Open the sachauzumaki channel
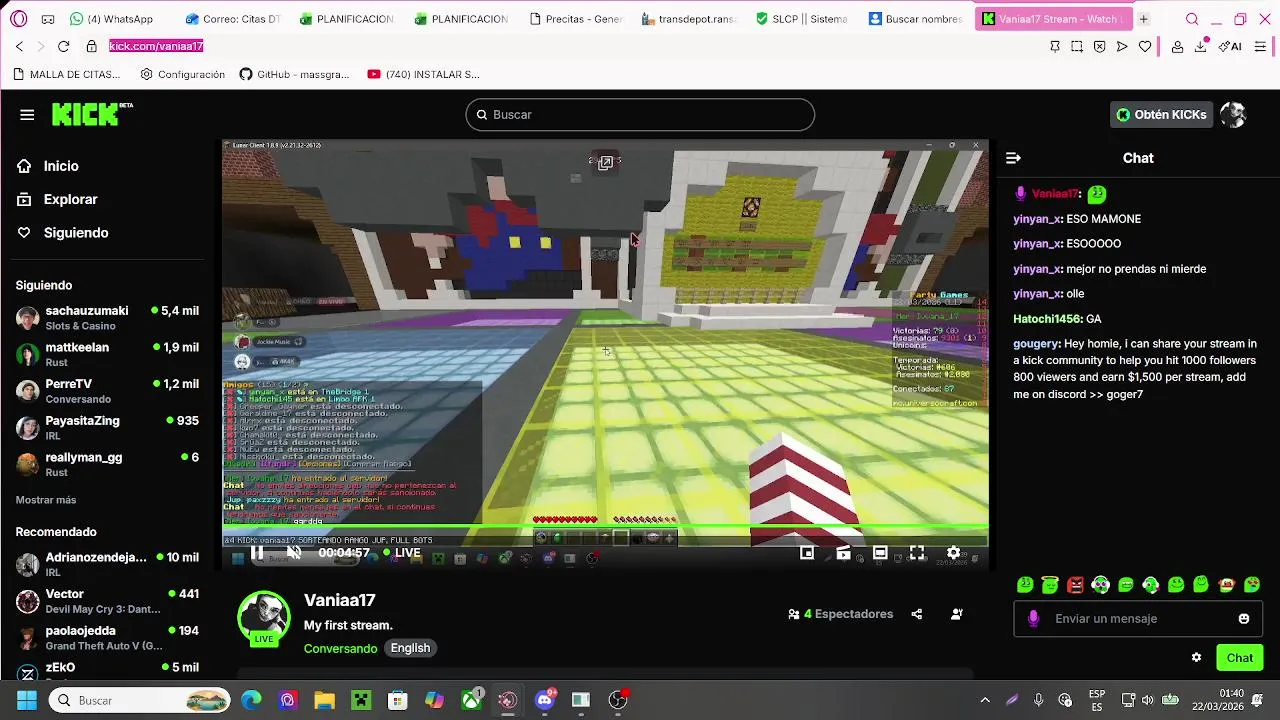 pyautogui.click(x=107, y=318)
